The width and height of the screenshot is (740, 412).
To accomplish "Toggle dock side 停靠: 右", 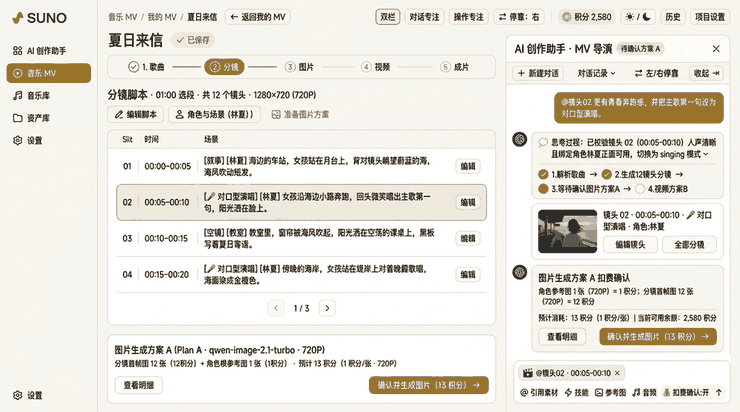I will pos(519,17).
